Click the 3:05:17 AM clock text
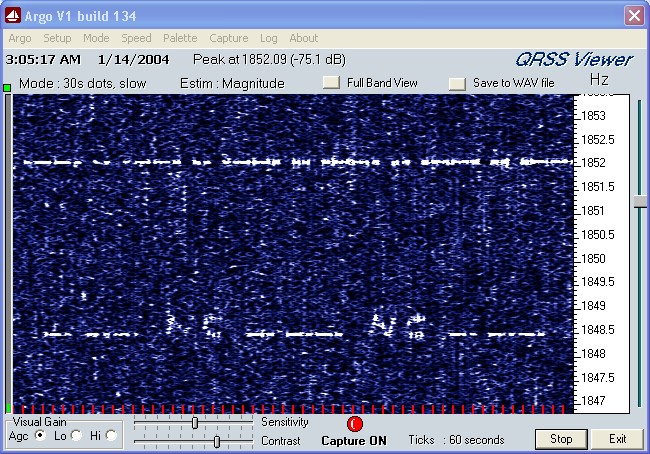The image size is (650, 454). (x=43, y=60)
